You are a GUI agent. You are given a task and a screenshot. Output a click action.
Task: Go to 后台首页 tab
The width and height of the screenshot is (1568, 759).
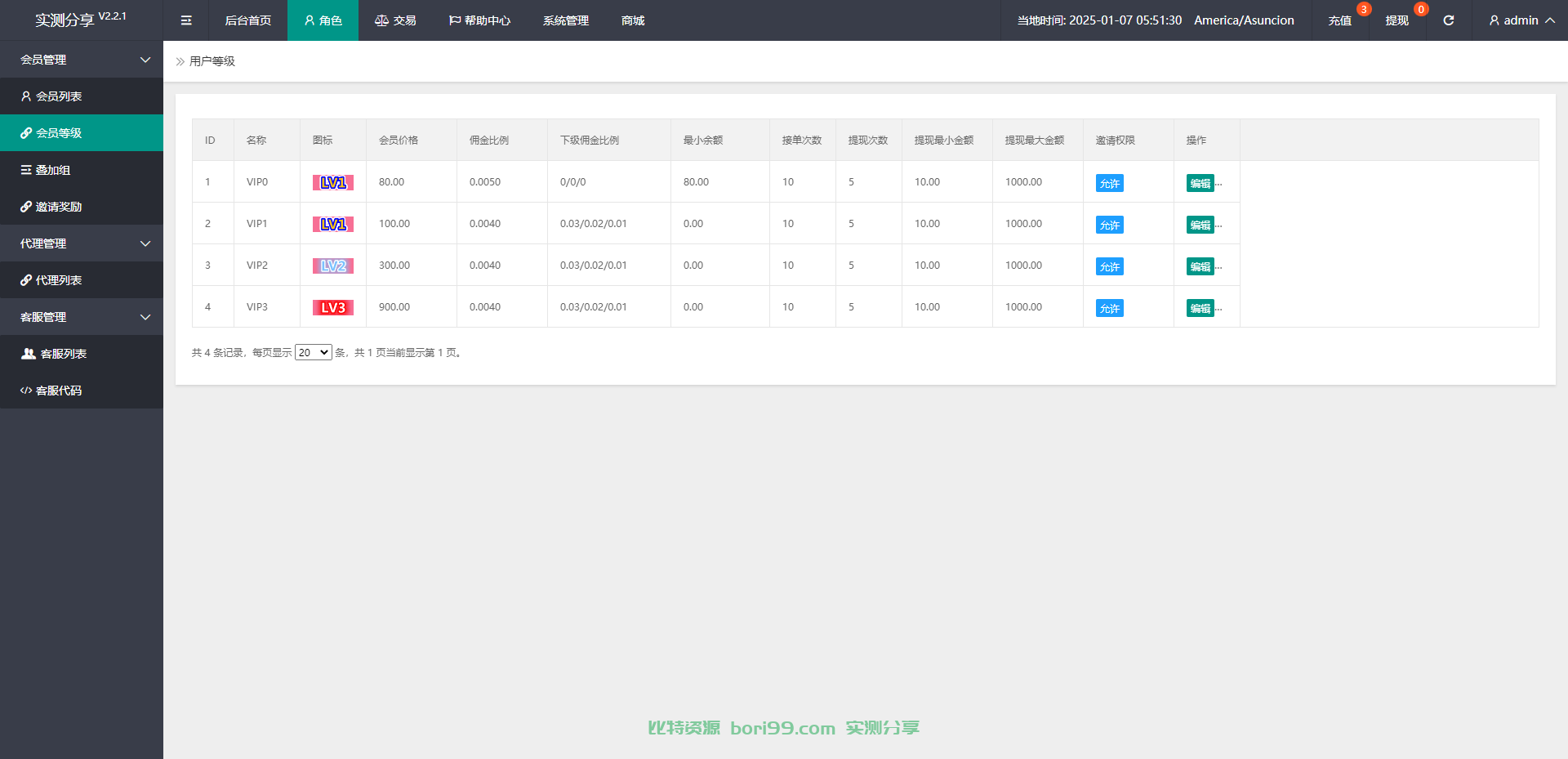[x=248, y=20]
